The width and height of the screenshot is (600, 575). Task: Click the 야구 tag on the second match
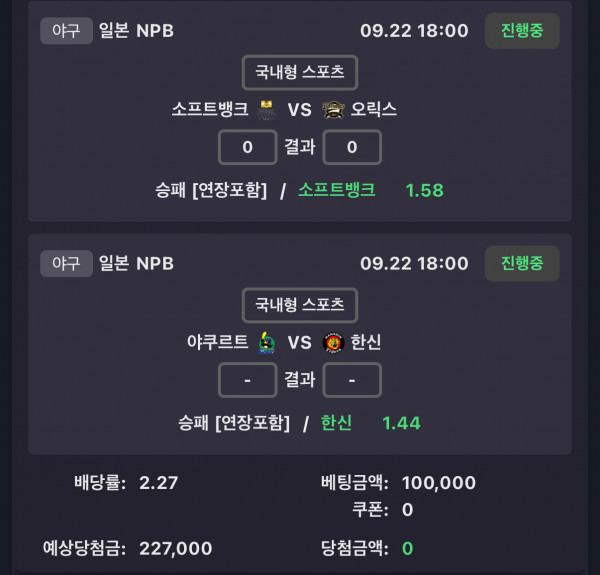point(66,263)
